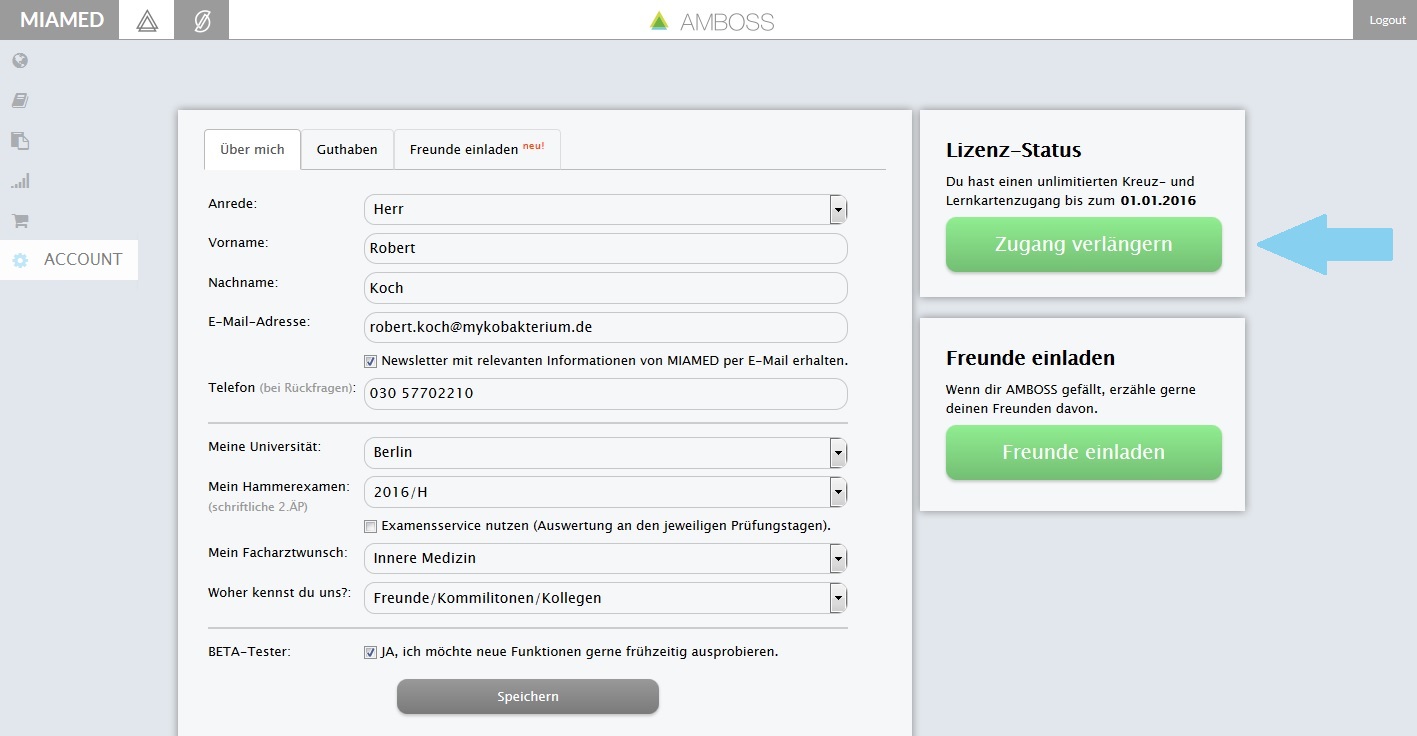Viewport: 1417px width, 736px height.
Task: Open the Hammerexamen dropdown showing 2016/H
Action: tap(606, 492)
